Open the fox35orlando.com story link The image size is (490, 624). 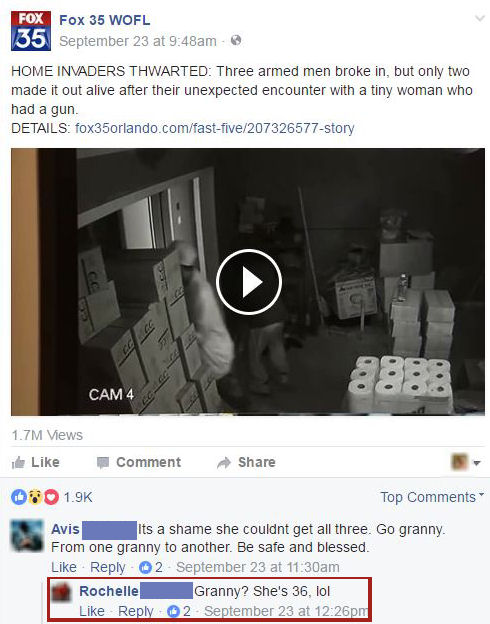click(215, 128)
